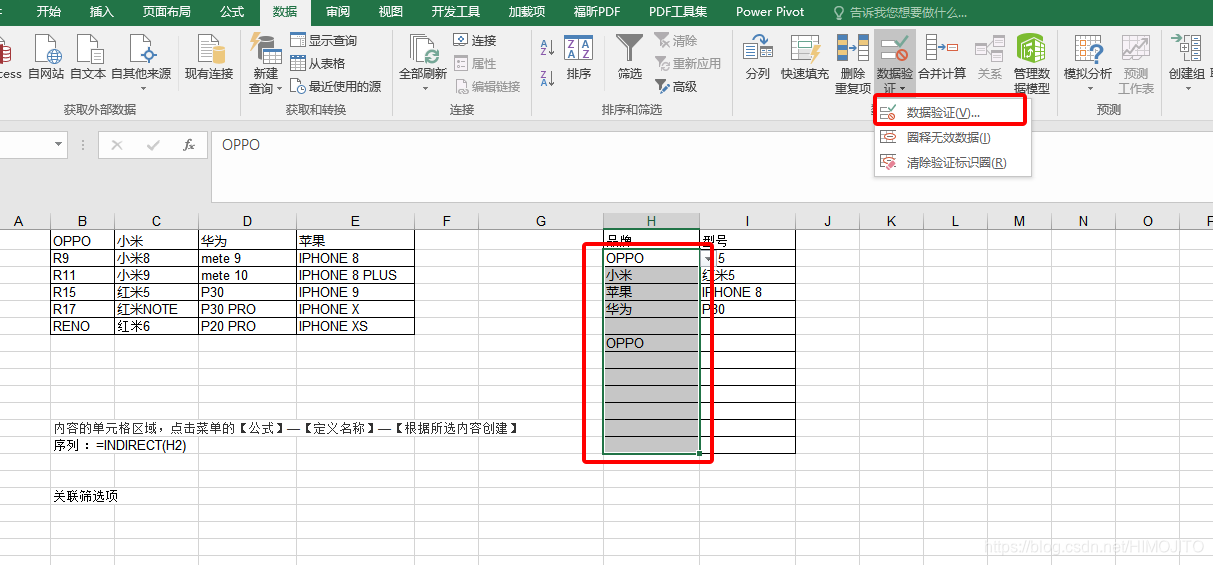1213x565 pixels.
Task: Switch to the Power Pivot tab
Action: coord(770,12)
